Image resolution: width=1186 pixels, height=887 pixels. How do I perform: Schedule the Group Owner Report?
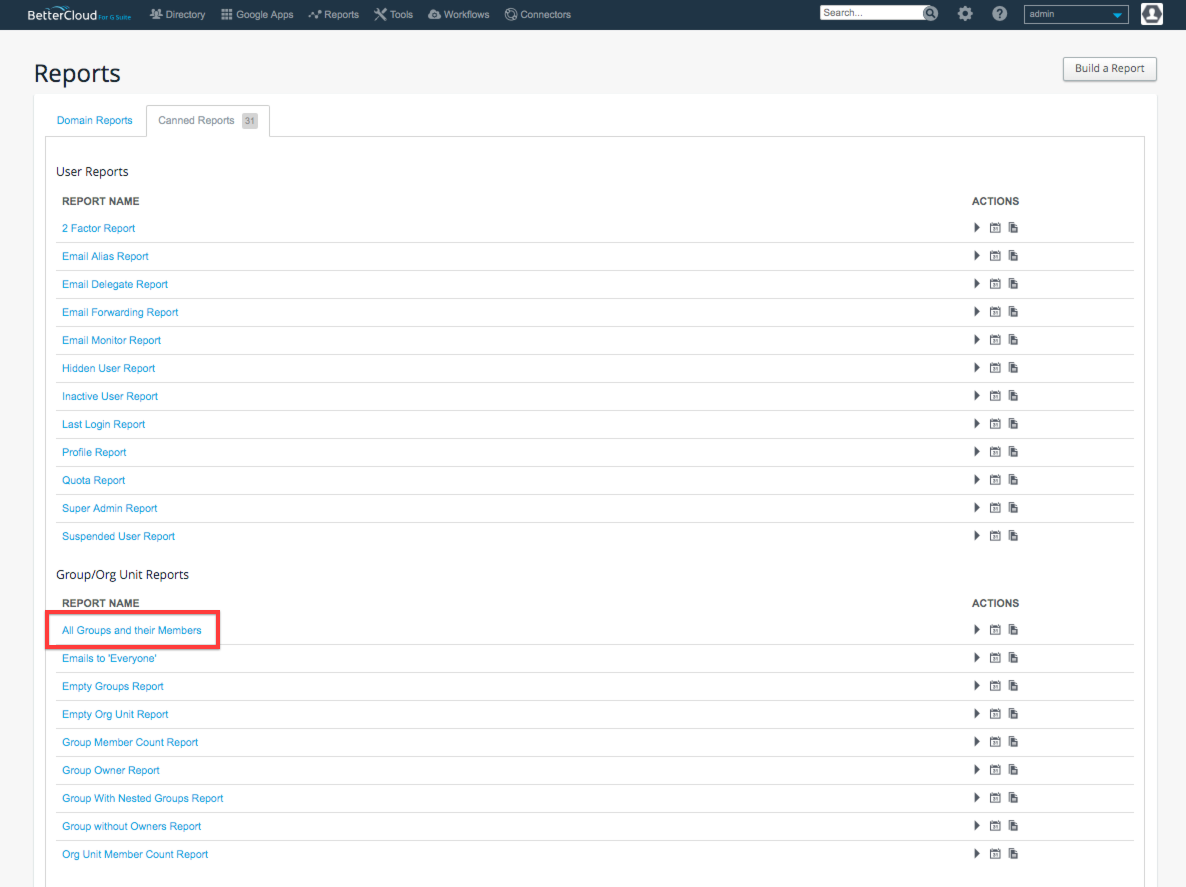coord(995,769)
